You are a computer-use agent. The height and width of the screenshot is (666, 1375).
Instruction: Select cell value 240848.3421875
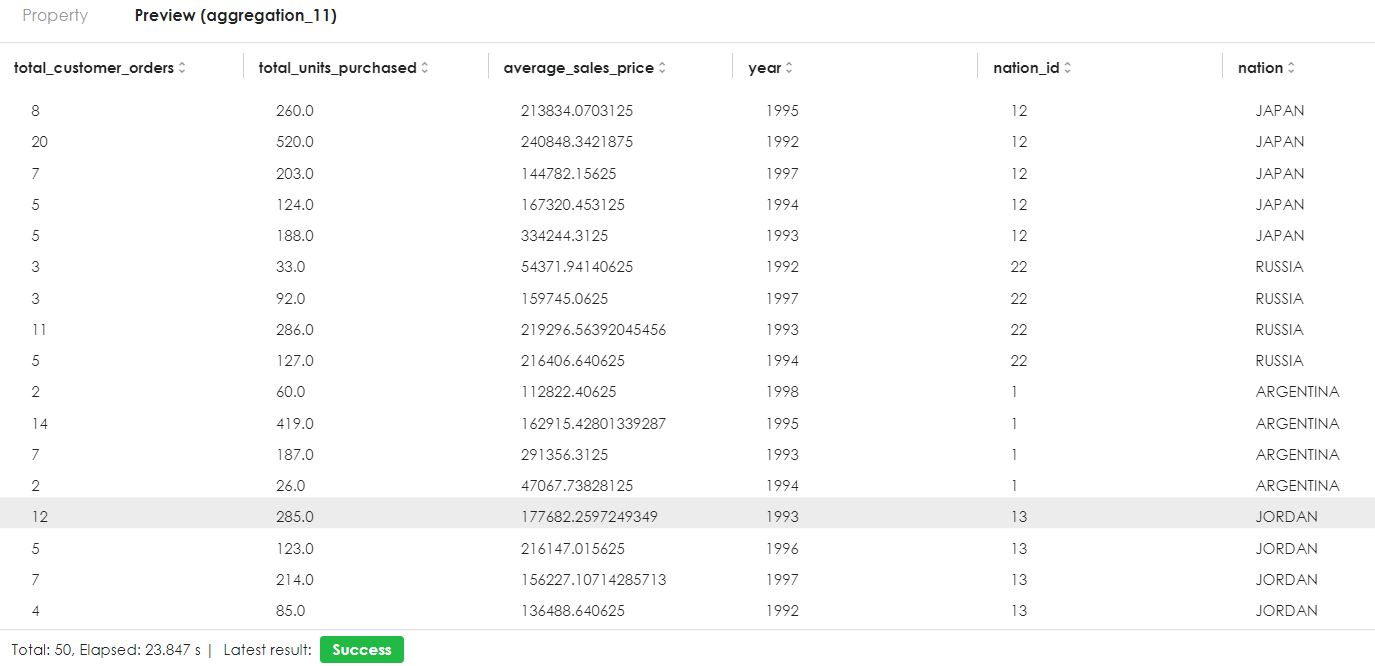577,142
